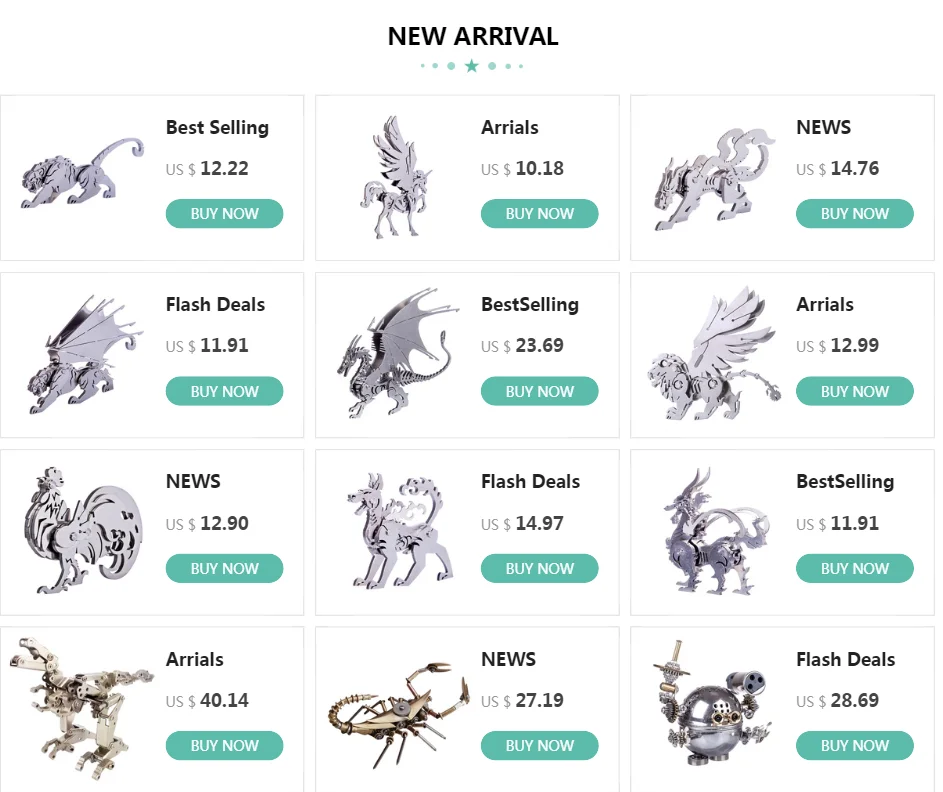Open the winged unicorn model thumbnail

(x=395, y=177)
